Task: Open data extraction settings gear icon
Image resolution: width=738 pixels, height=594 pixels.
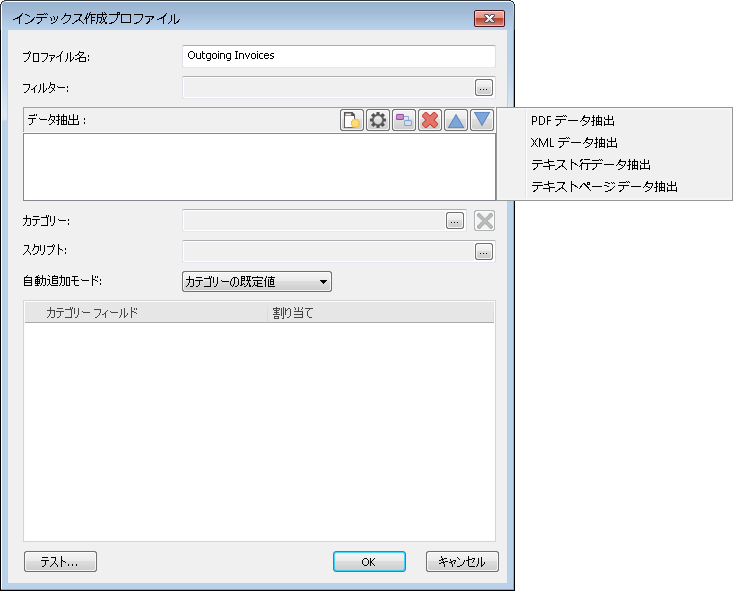Action: click(x=377, y=120)
